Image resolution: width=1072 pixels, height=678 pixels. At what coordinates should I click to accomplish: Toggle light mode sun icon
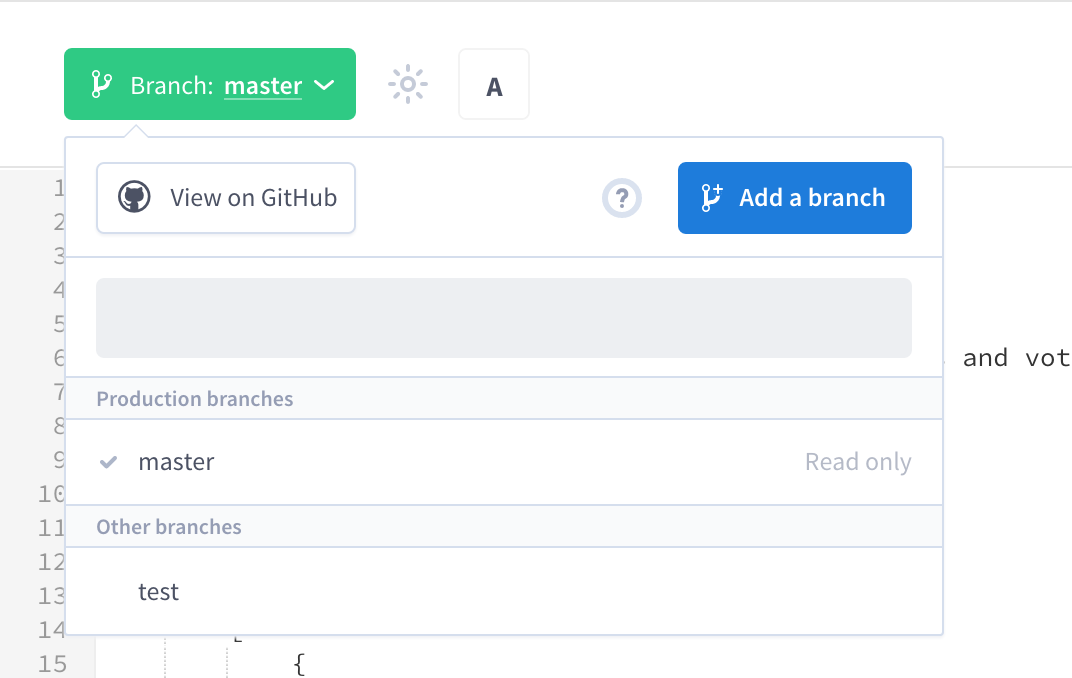pos(407,84)
